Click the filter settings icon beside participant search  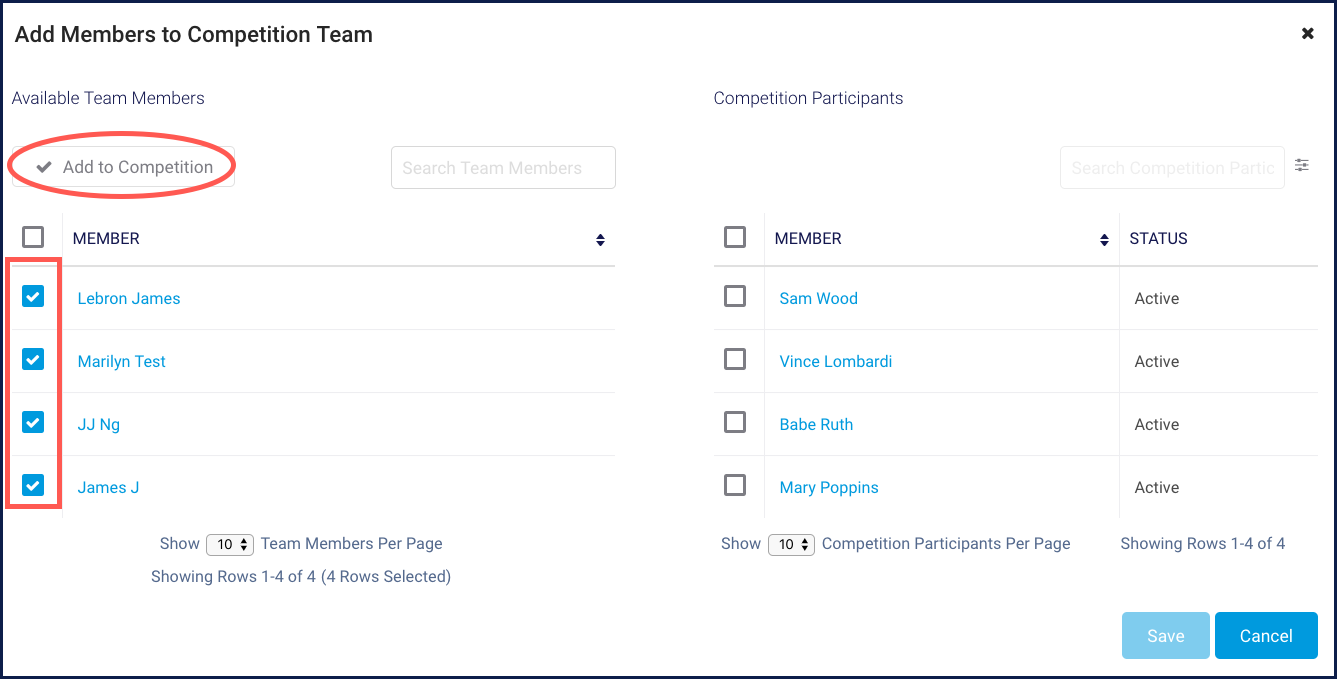[x=1301, y=165]
